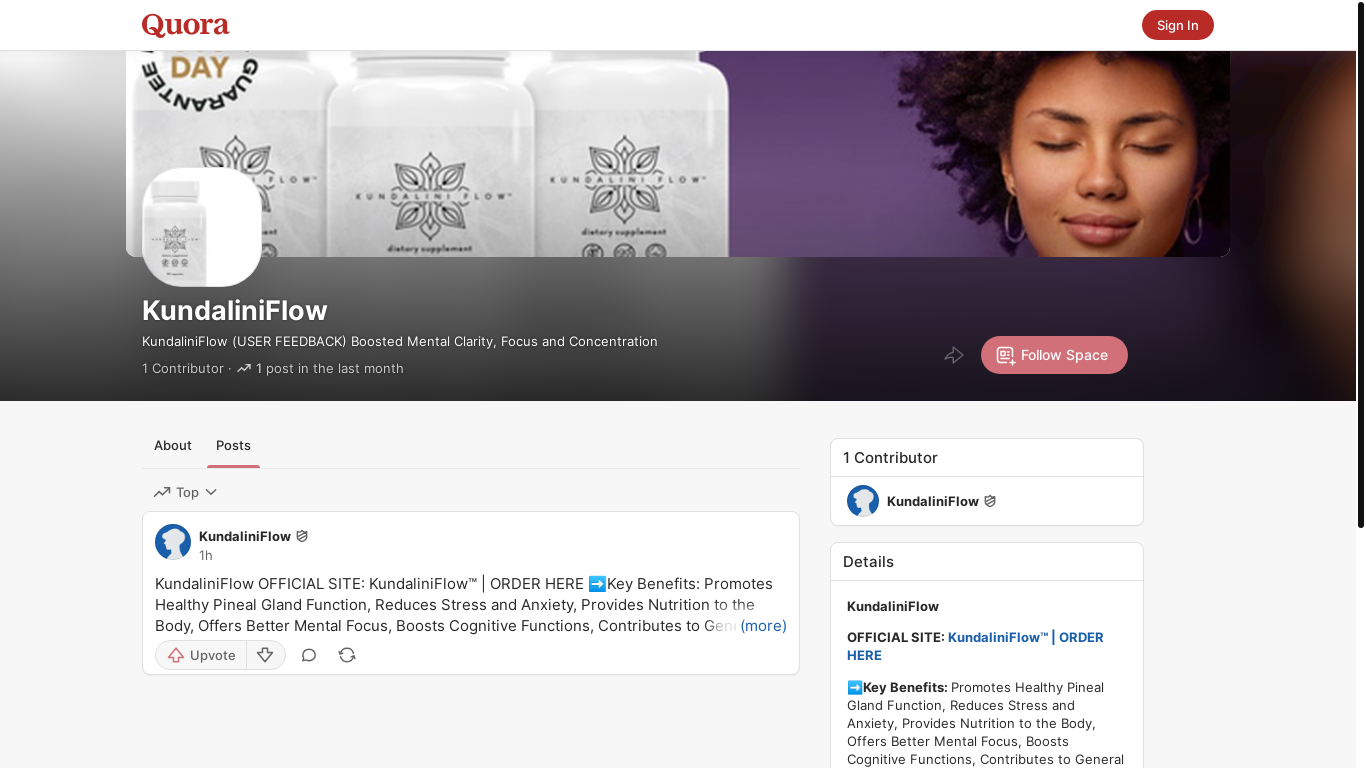Expand the Top sort dropdown
This screenshot has width=1366, height=768.
[x=186, y=492]
